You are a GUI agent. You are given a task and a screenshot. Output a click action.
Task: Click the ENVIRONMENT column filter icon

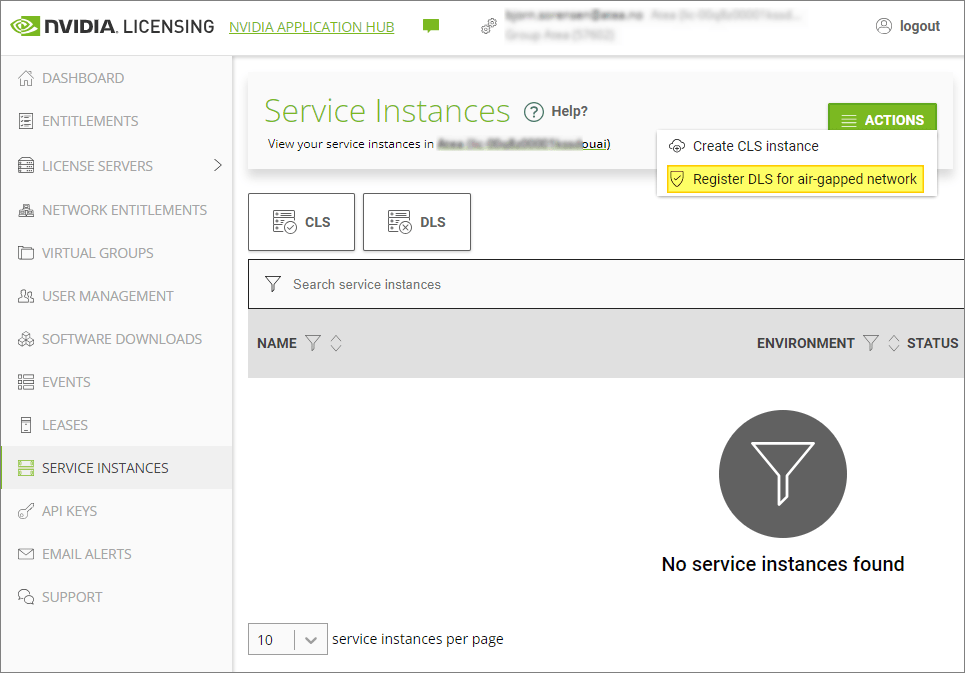coord(871,343)
